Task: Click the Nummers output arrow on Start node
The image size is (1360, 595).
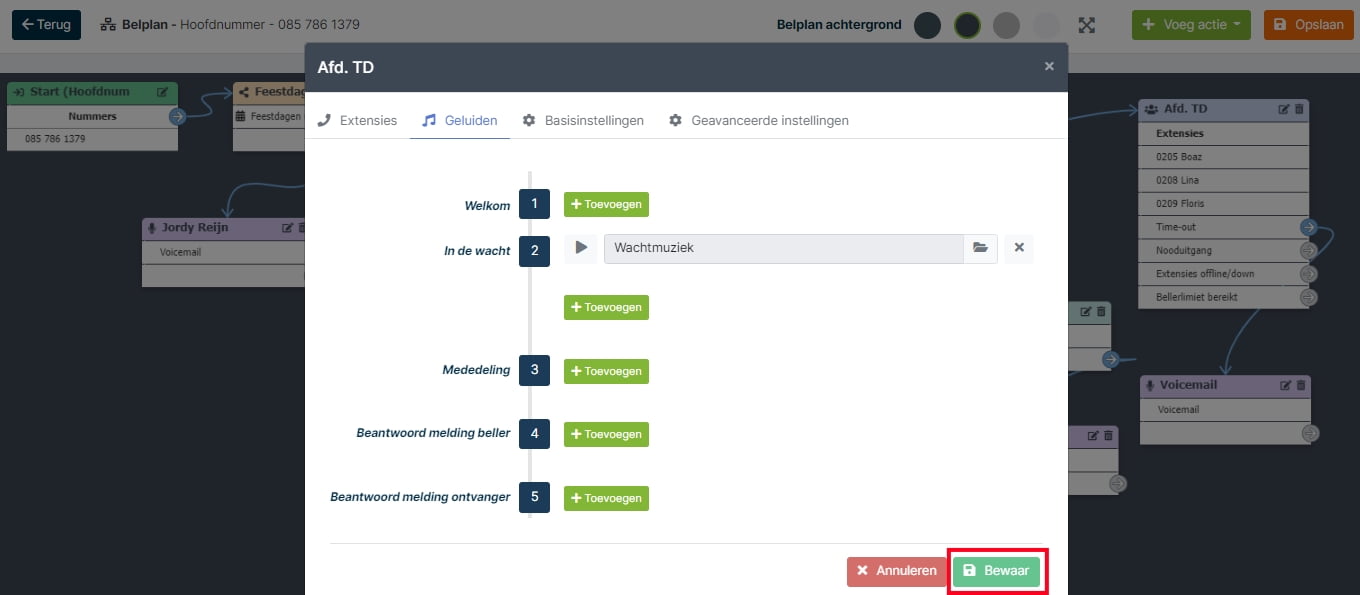Action: (177, 116)
